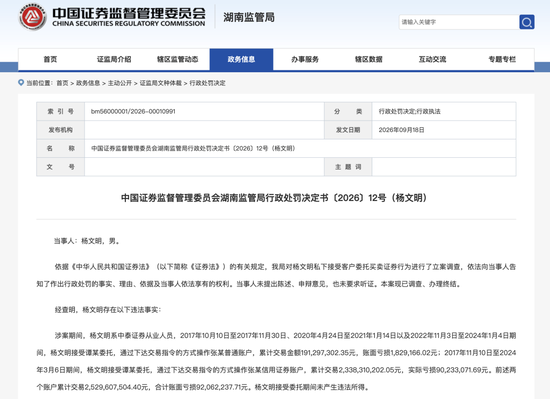Click the line 经查明，杨文明存在以下违法事实
This screenshot has height=399, width=550.
click(108, 310)
